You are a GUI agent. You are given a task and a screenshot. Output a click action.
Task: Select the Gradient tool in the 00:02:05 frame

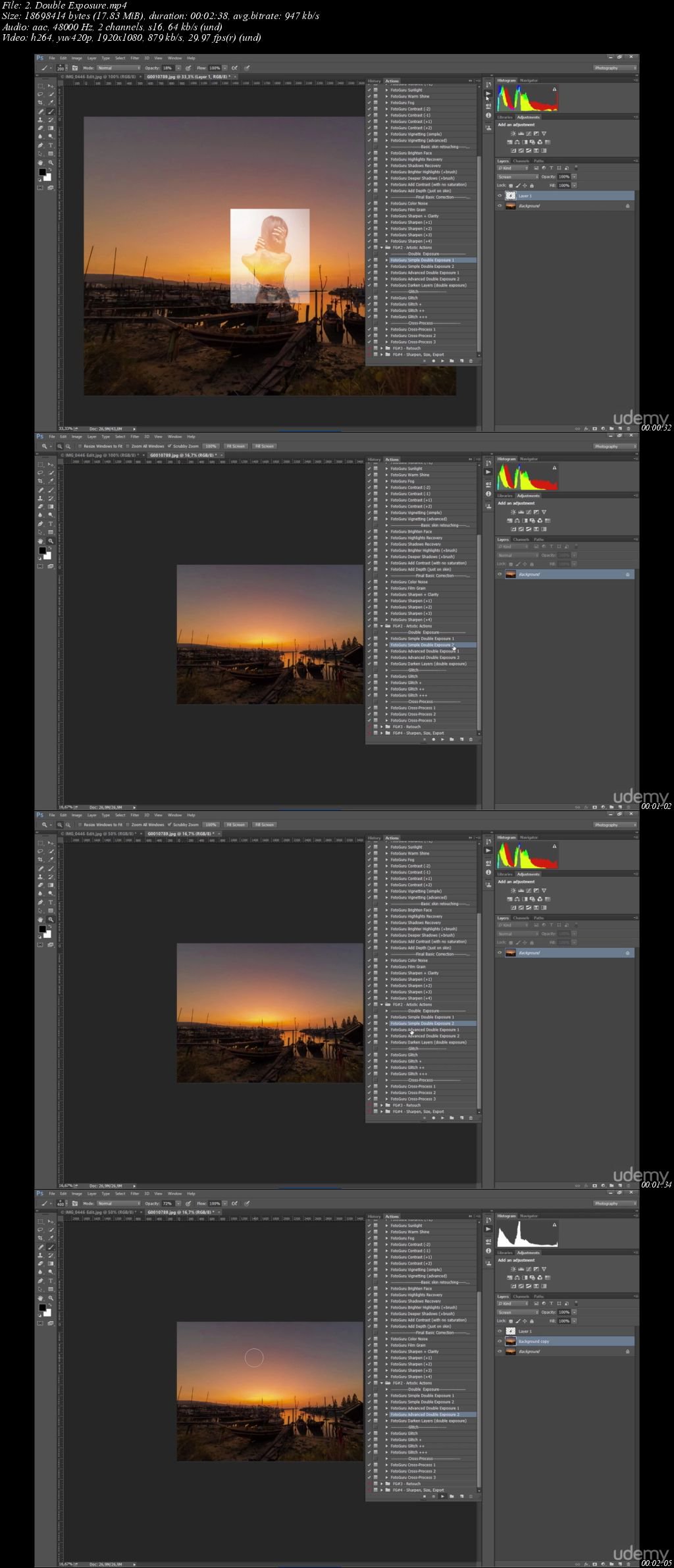click(51, 1264)
